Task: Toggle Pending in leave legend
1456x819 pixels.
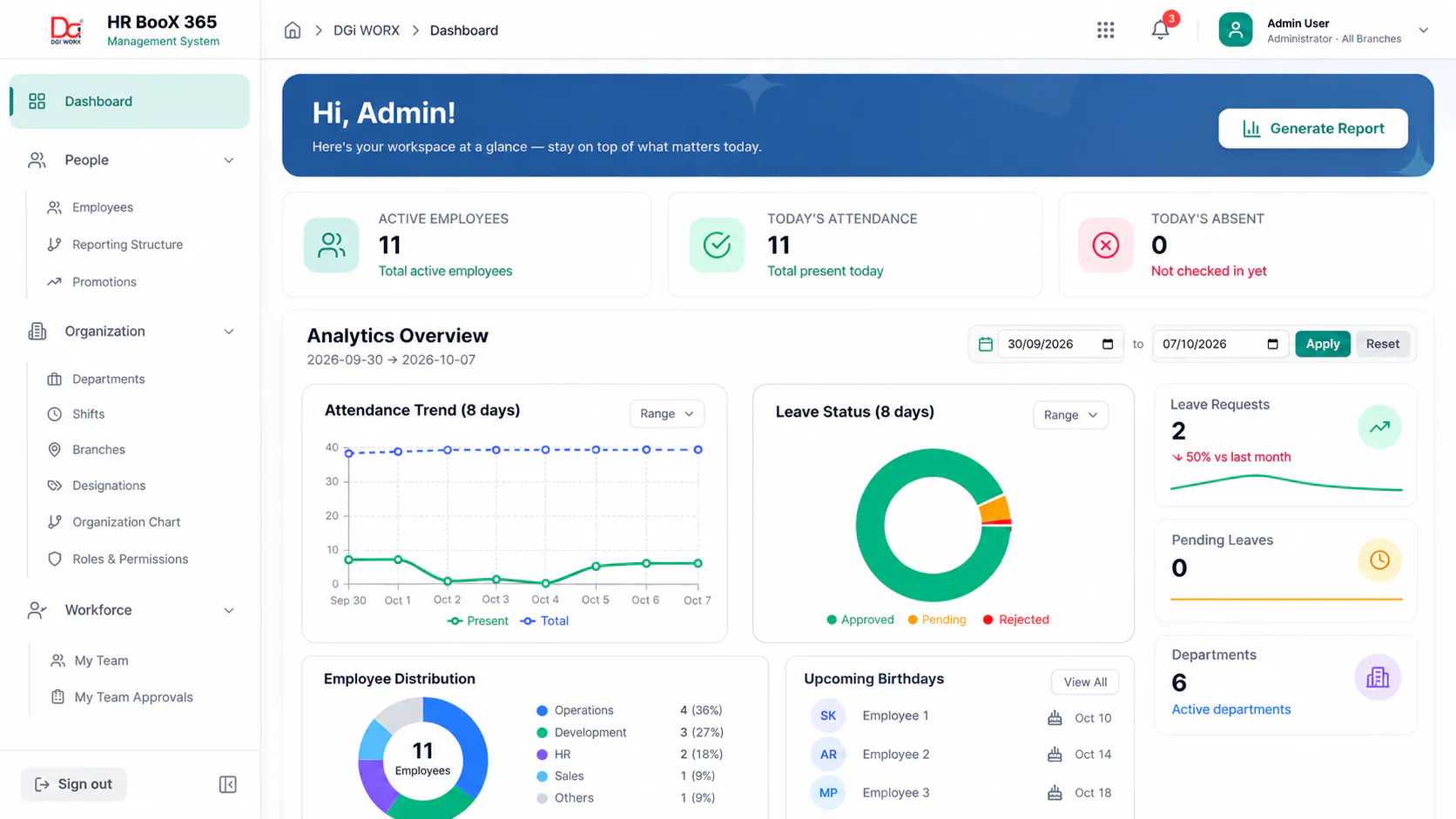Action: point(937,620)
